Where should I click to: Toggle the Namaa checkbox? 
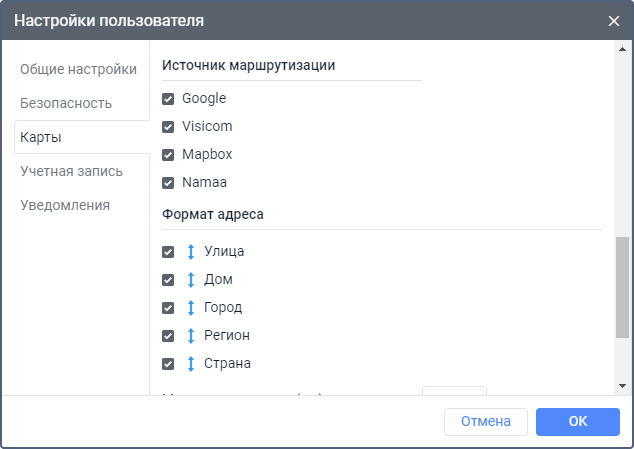point(168,183)
